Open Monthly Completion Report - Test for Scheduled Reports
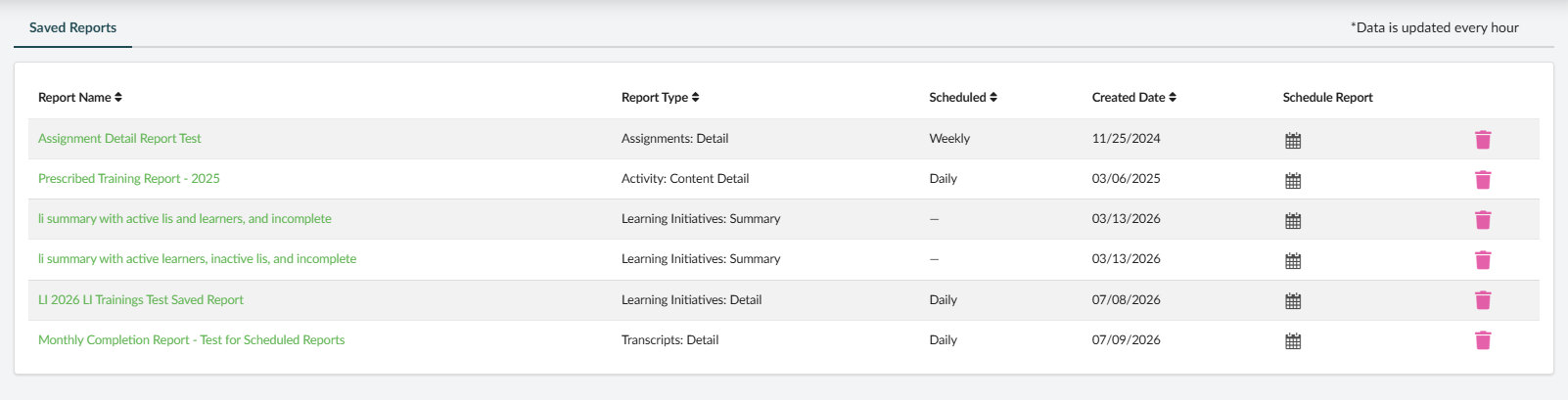This screenshot has width=1568, height=400. click(192, 340)
